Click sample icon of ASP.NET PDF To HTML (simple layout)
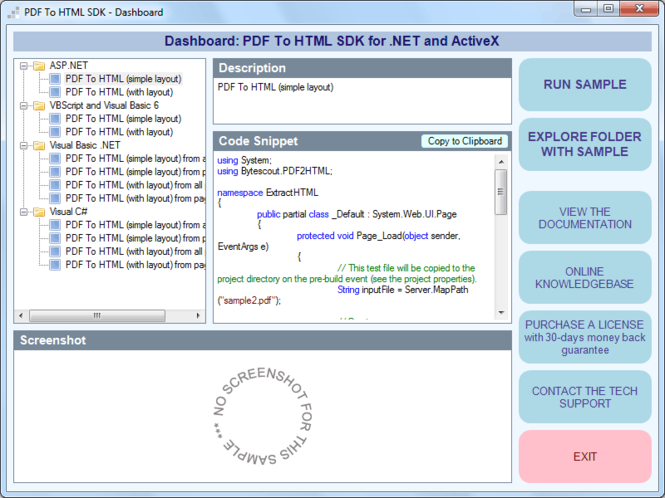Viewport: 665px width, 498px height. 55,79
